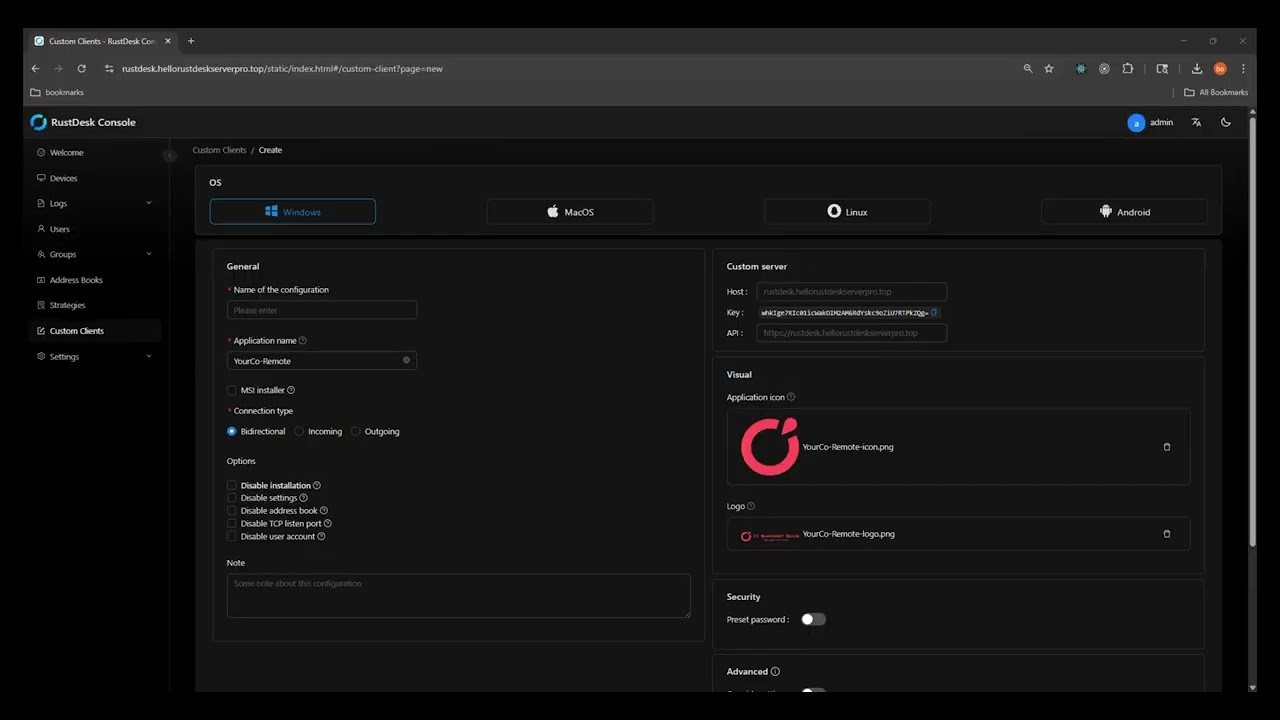1280x720 pixels.
Task: Open Custom Clients in the sidebar
Action: pos(95,331)
